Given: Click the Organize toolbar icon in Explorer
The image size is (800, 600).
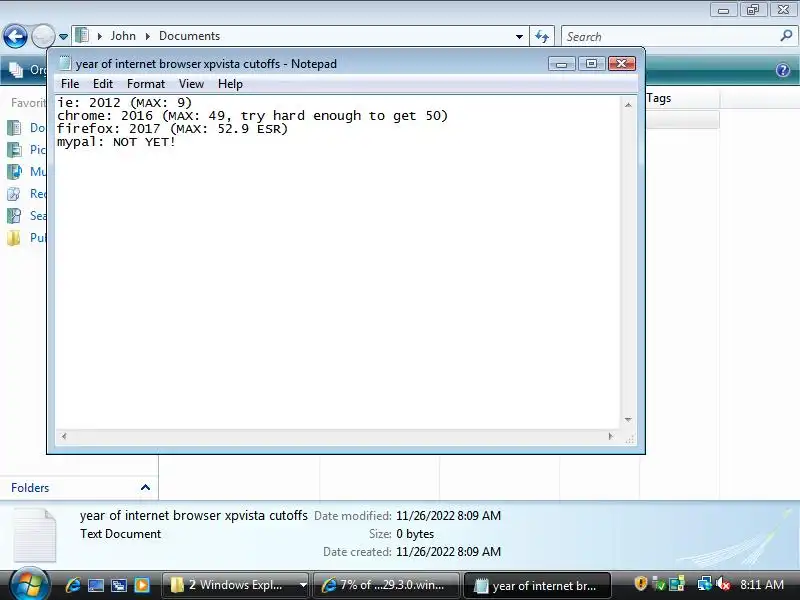Looking at the screenshot, I should click(x=16, y=70).
